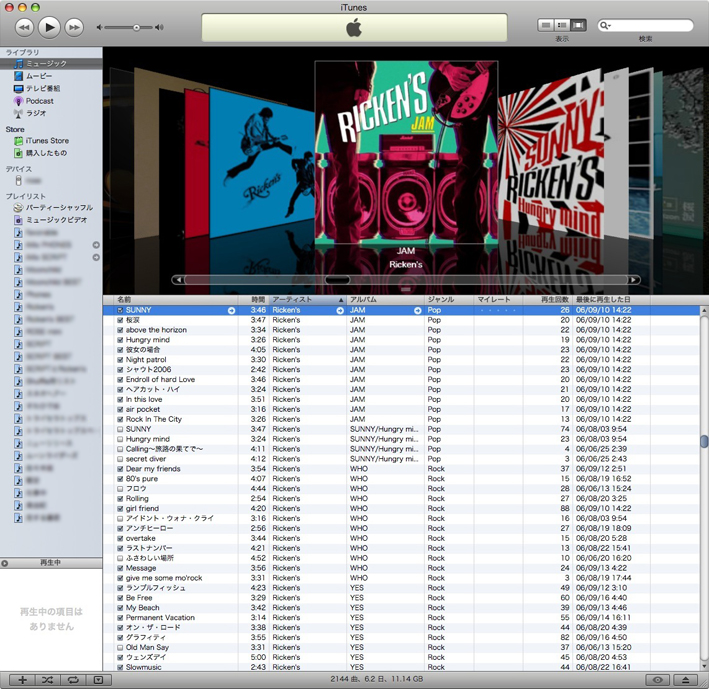Viewport: 709px width, 689px height.
Task: Click the Play button
Action: point(49,28)
